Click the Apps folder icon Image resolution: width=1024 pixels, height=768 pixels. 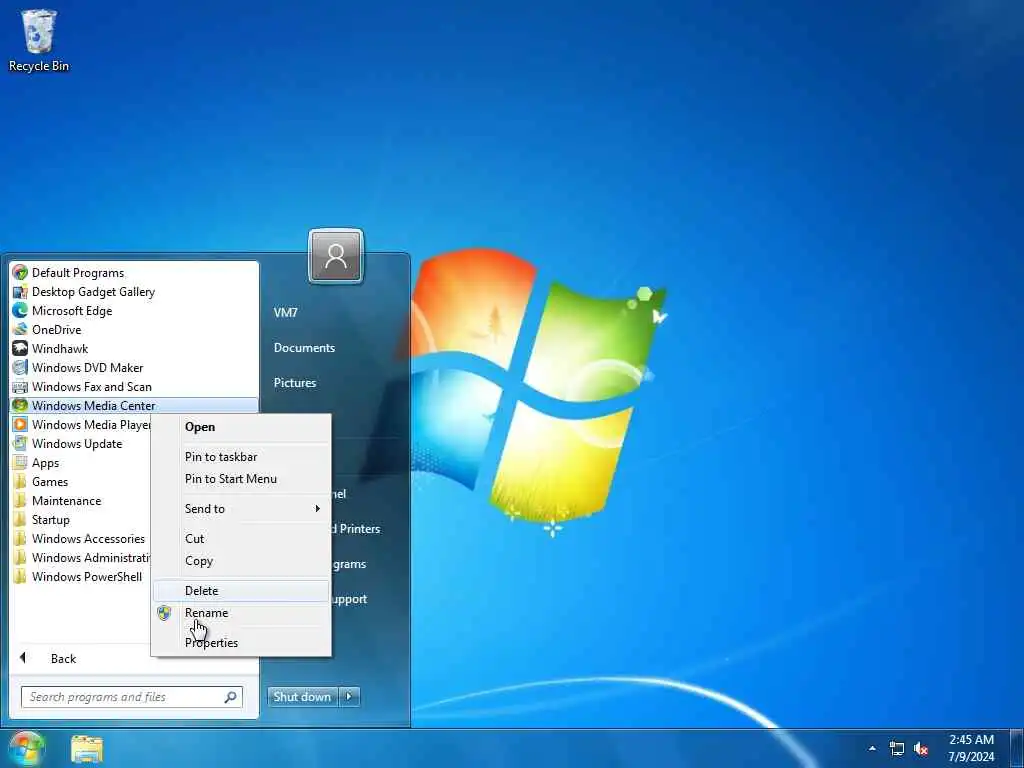(20, 462)
